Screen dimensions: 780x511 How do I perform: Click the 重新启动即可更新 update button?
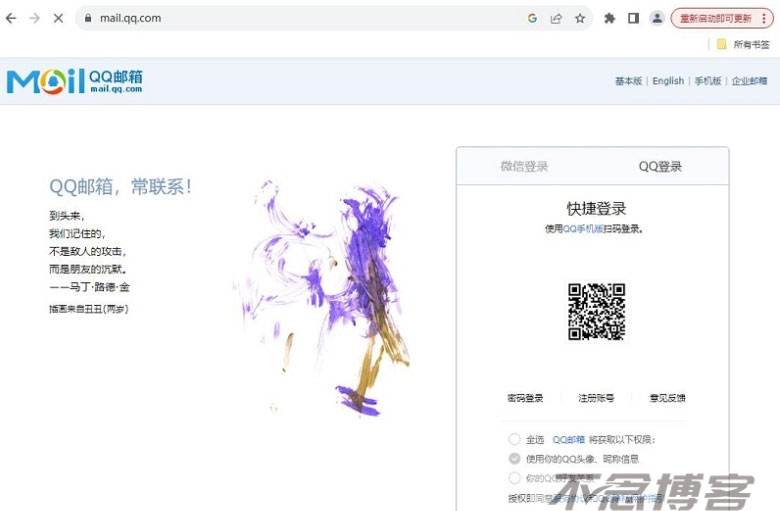(x=715, y=18)
